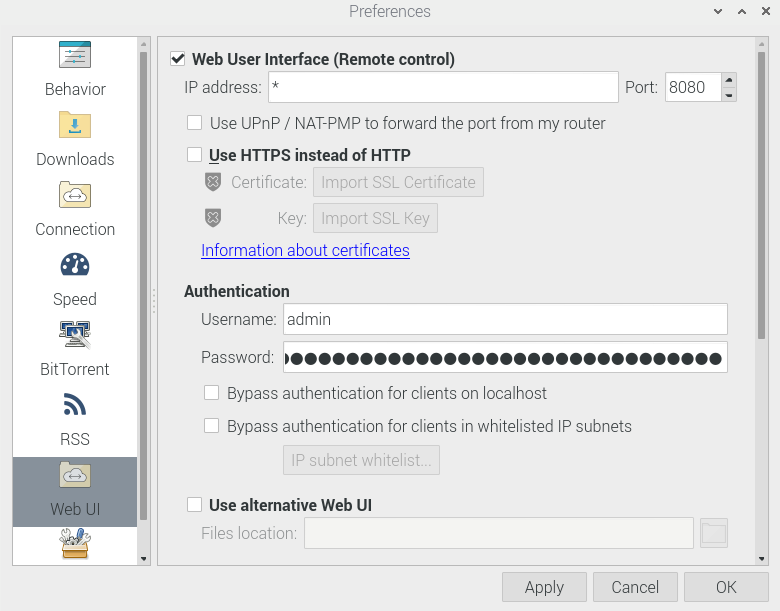Screen dimensions: 780x611
Task: Click the shield icon beside Certificate
Action: pyautogui.click(x=213, y=182)
